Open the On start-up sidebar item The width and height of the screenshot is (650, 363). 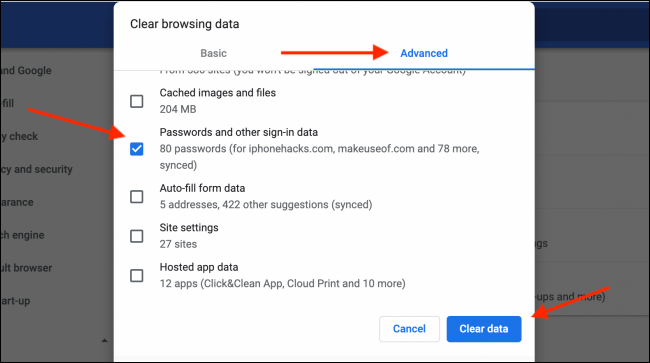[15, 301]
